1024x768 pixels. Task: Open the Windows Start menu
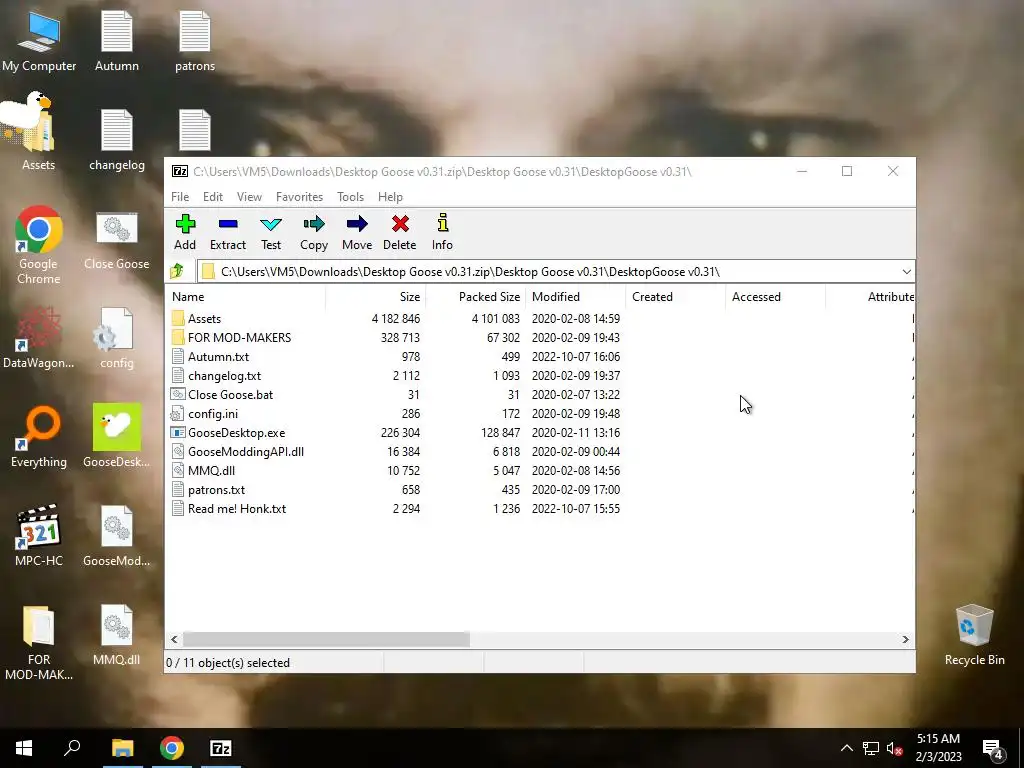click(24, 748)
